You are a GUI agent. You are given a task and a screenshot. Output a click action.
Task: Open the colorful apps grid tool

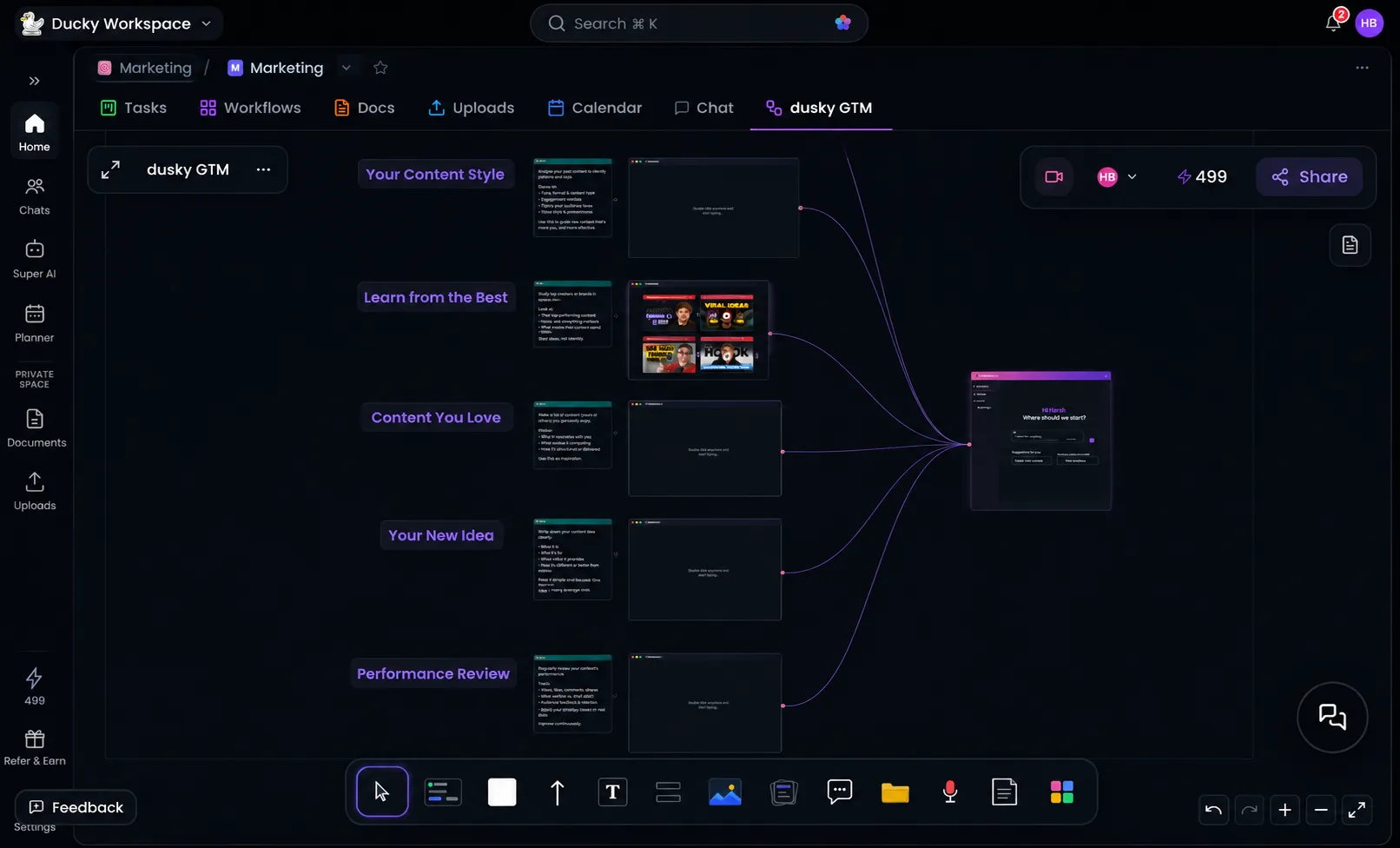click(1061, 792)
